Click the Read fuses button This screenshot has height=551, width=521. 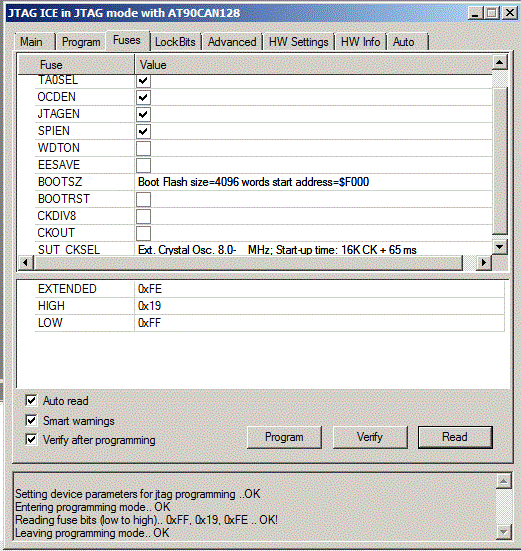[455, 437]
